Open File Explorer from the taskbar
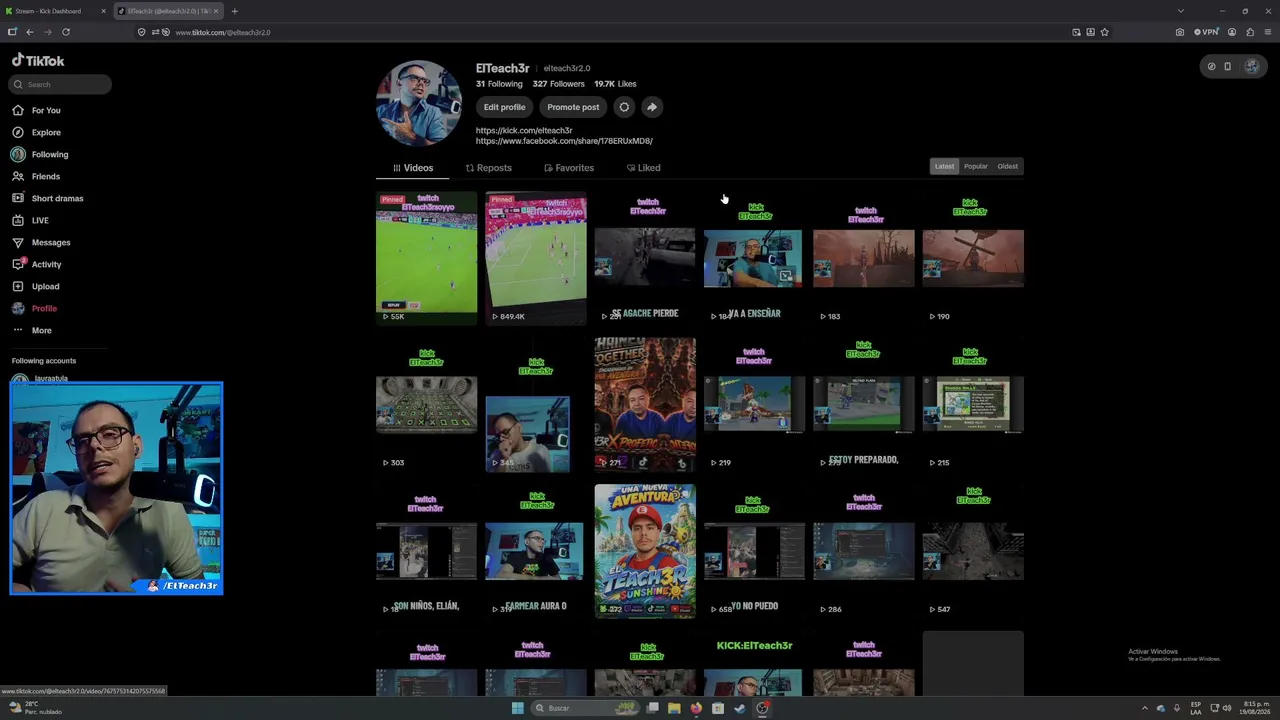The width and height of the screenshot is (1280, 720). tap(674, 708)
